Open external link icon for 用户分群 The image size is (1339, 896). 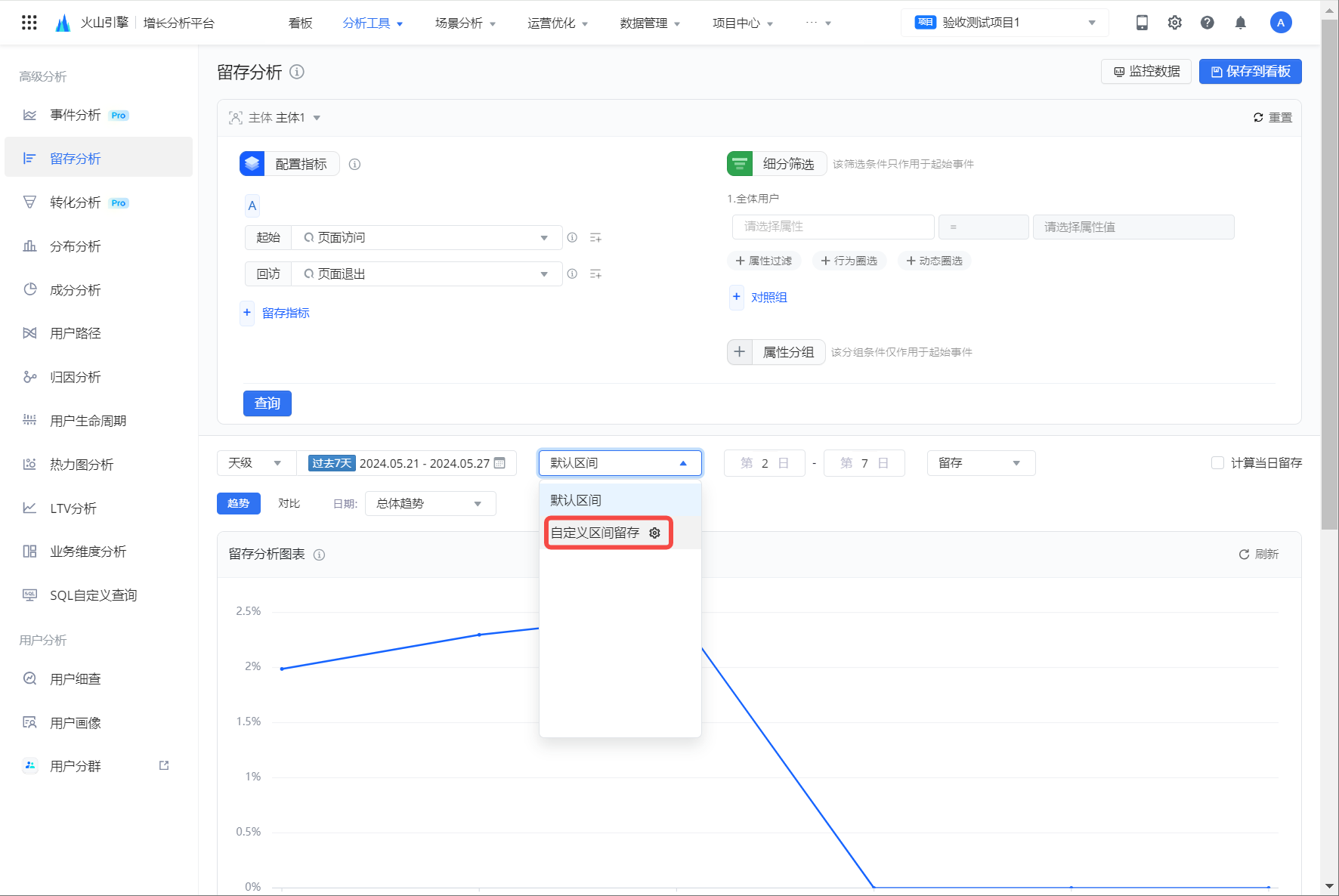(x=164, y=765)
